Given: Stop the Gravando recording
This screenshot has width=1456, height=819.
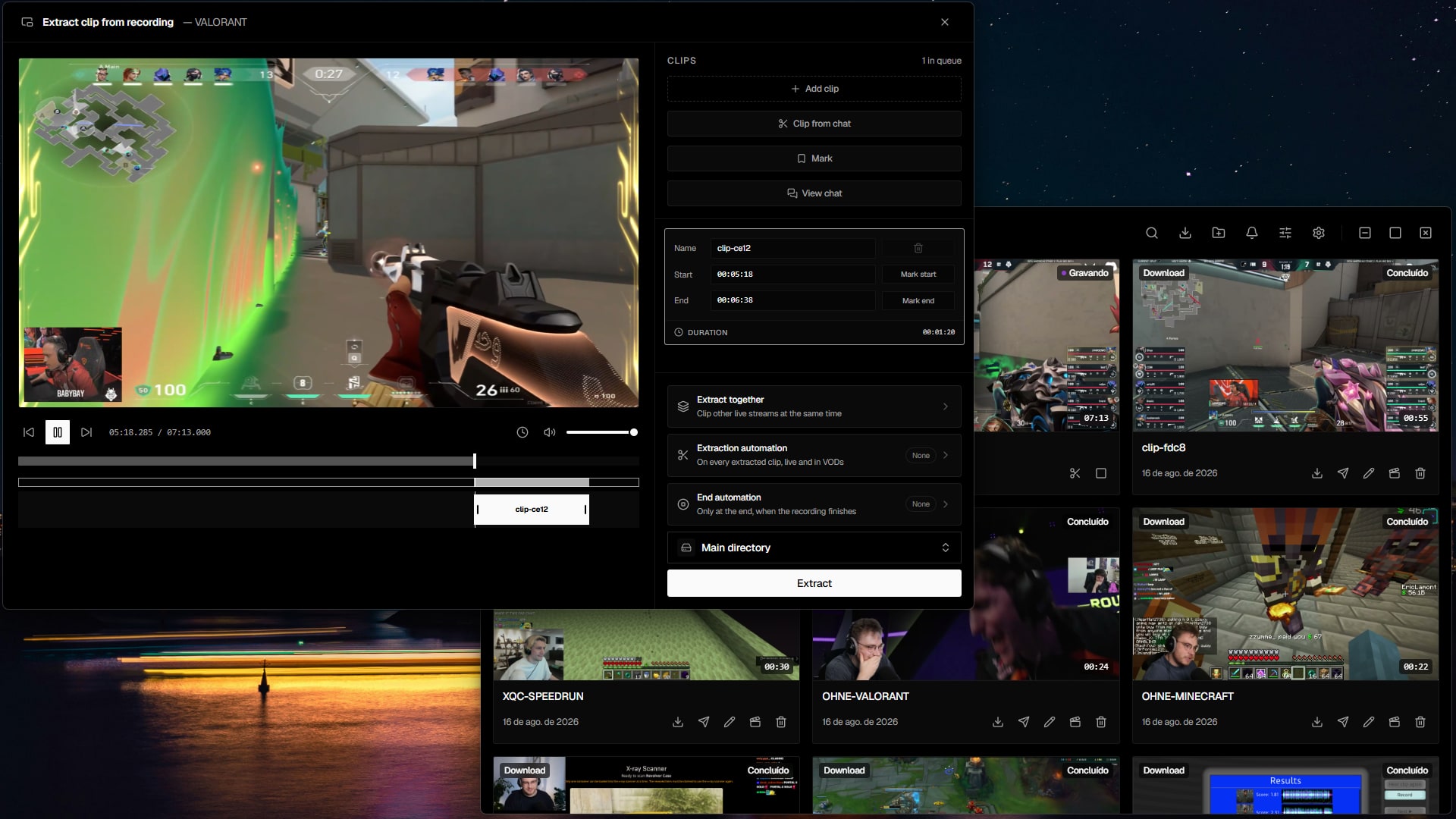Looking at the screenshot, I should click(x=1101, y=473).
